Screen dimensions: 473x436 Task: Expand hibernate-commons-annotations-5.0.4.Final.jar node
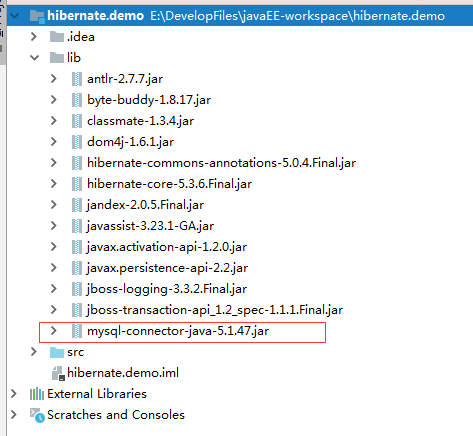(x=54, y=163)
